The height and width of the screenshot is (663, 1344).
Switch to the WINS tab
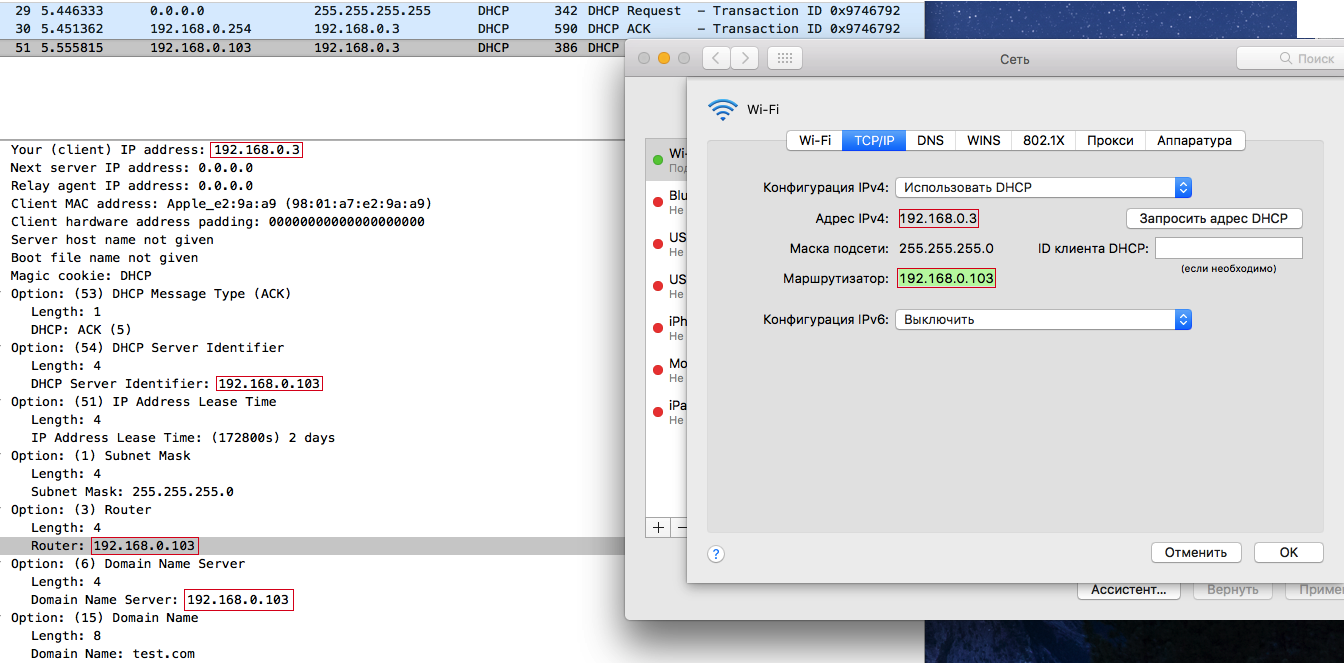click(x=983, y=140)
